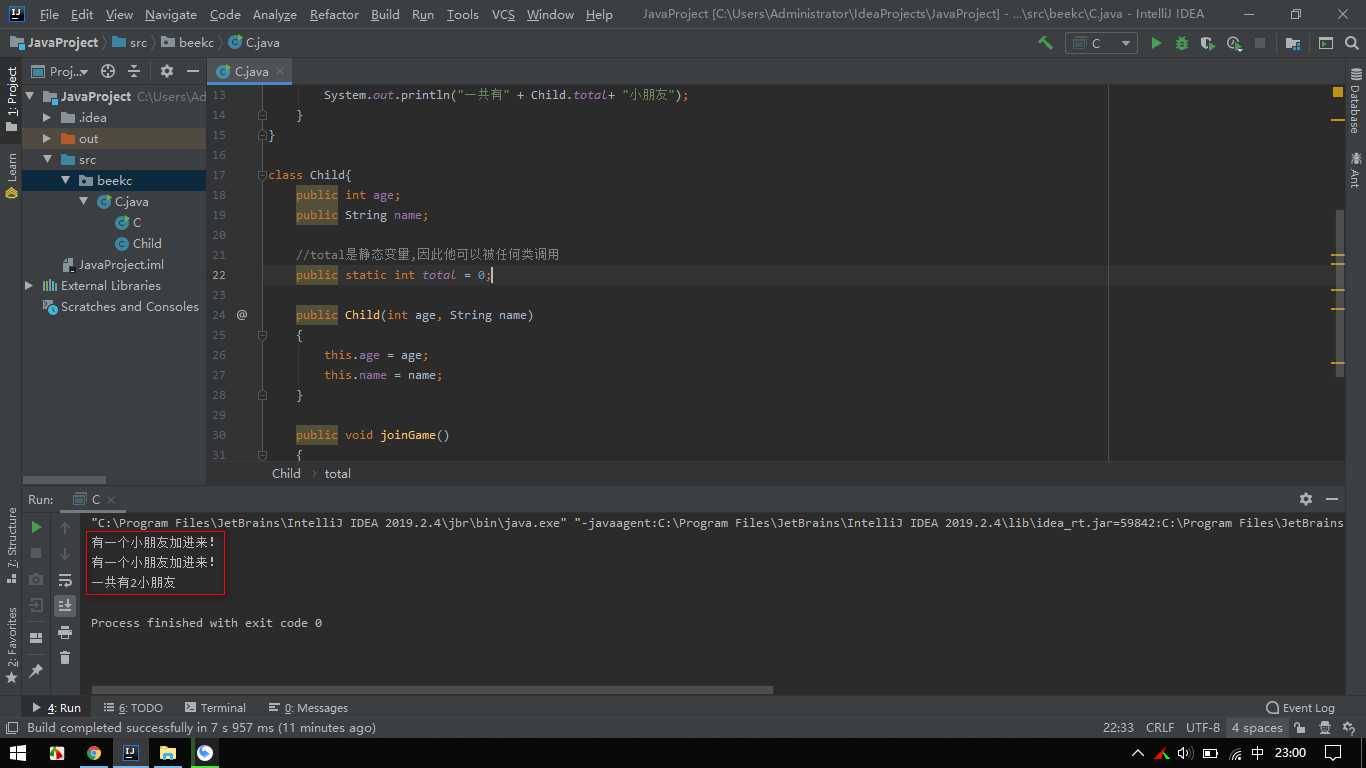Click the beekc breadcrumb in navigation bar
Viewport: 1366px width, 768px height.
pyautogui.click(x=187, y=43)
